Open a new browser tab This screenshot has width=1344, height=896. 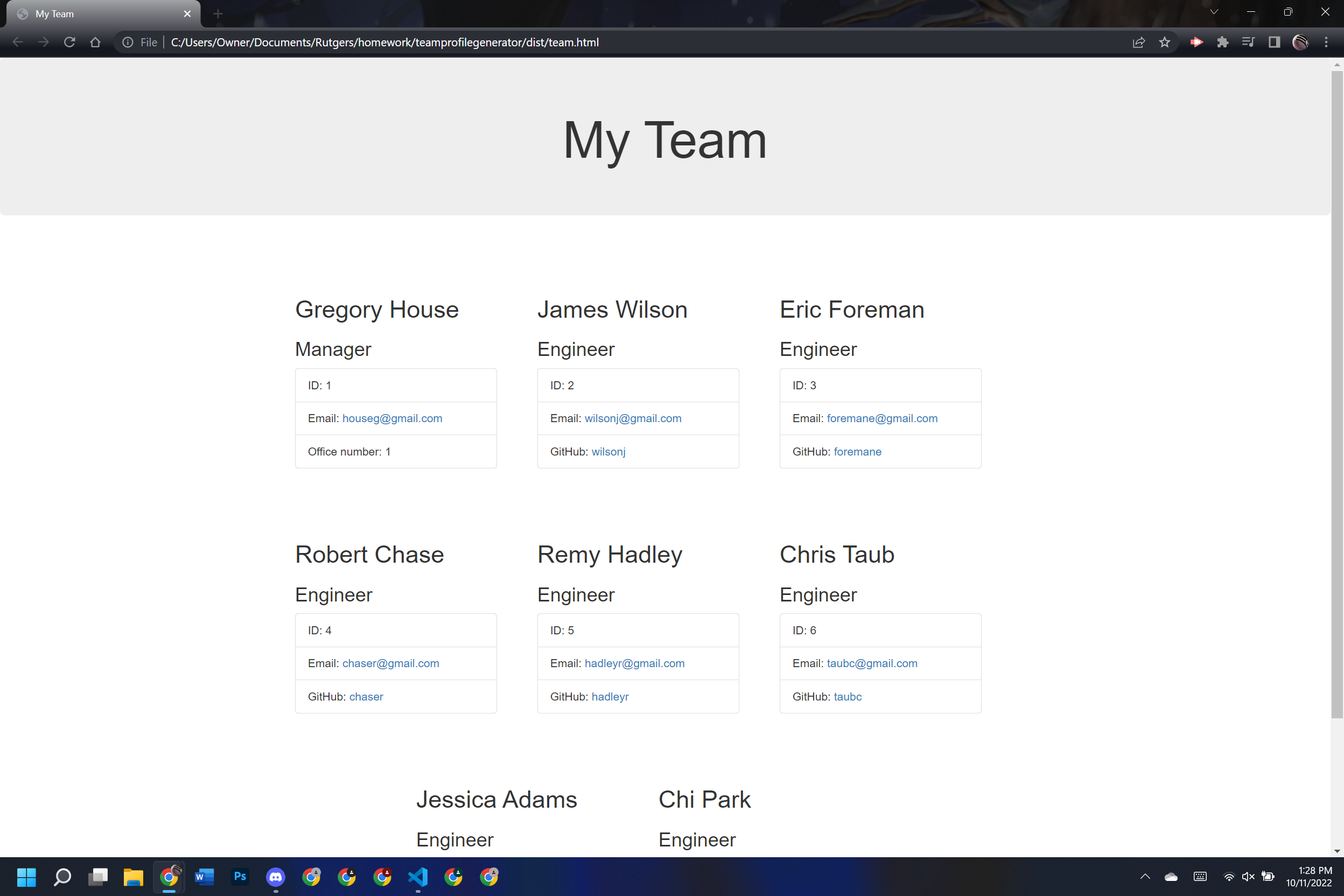tap(218, 13)
